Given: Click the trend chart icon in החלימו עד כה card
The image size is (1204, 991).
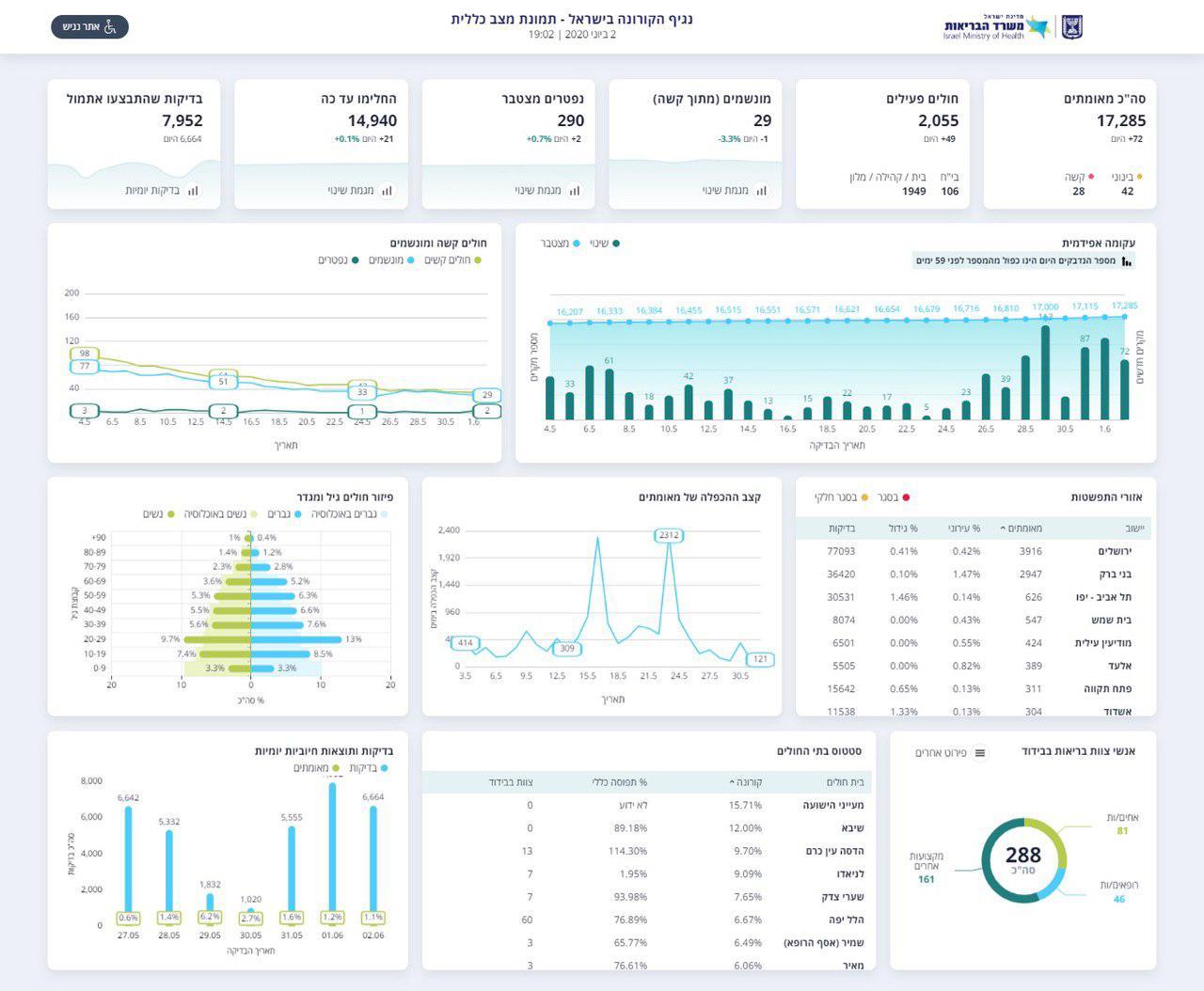Looking at the screenshot, I should click(387, 191).
